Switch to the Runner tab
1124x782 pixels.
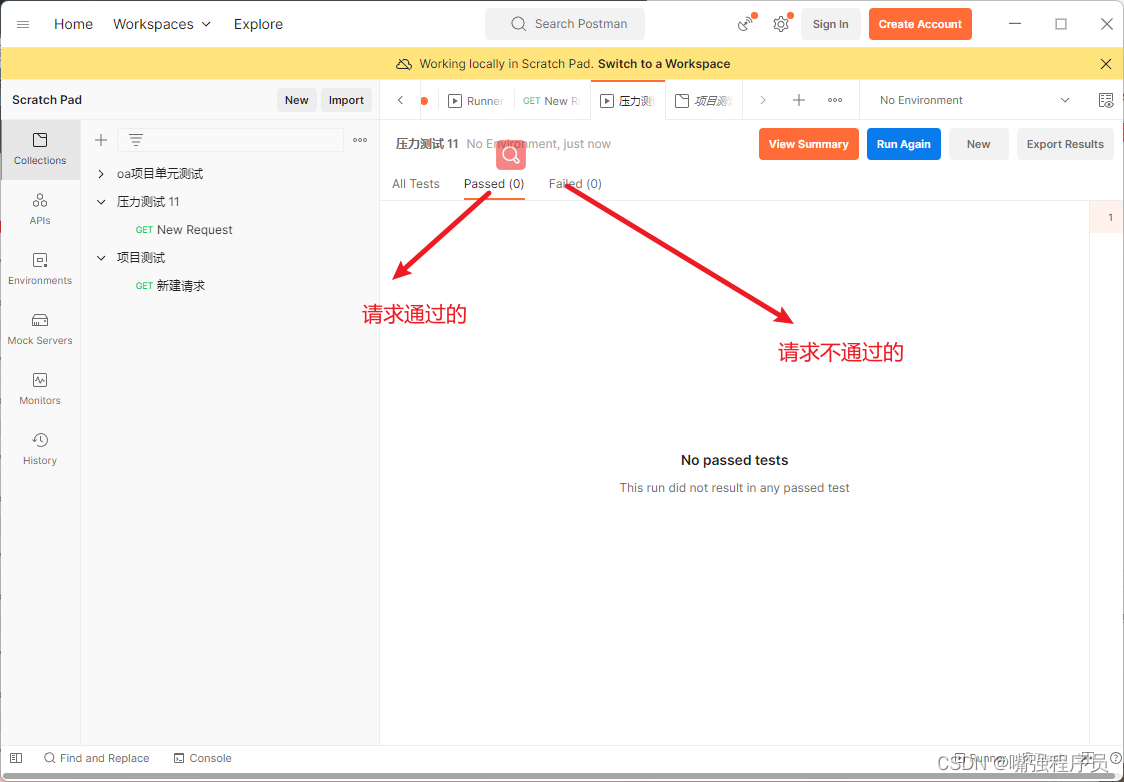pos(476,101)
